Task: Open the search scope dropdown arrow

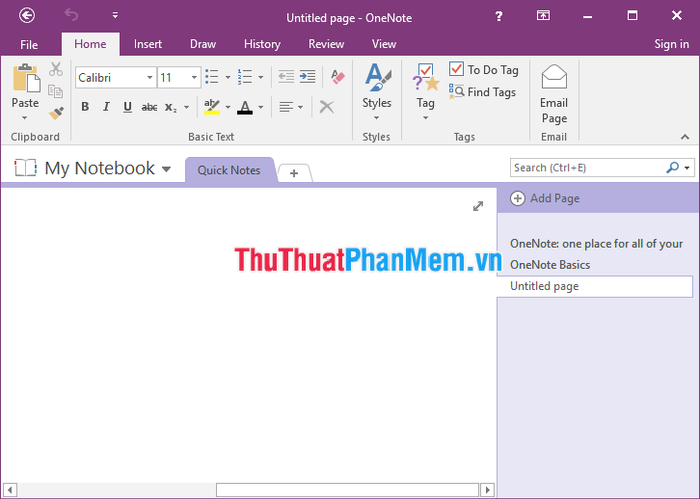Action: (687, 168)
